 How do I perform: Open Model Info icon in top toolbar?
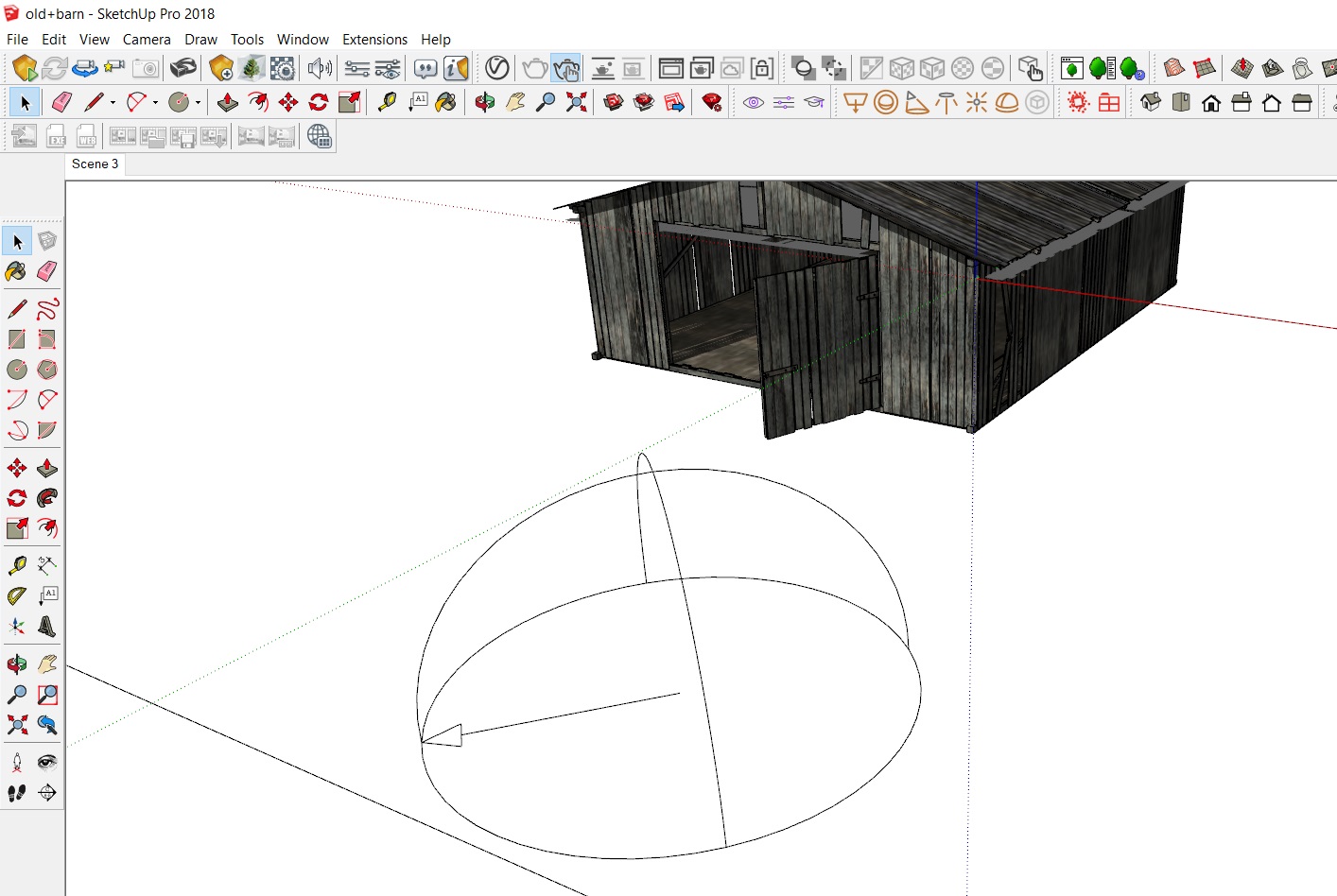click(457, 68)
